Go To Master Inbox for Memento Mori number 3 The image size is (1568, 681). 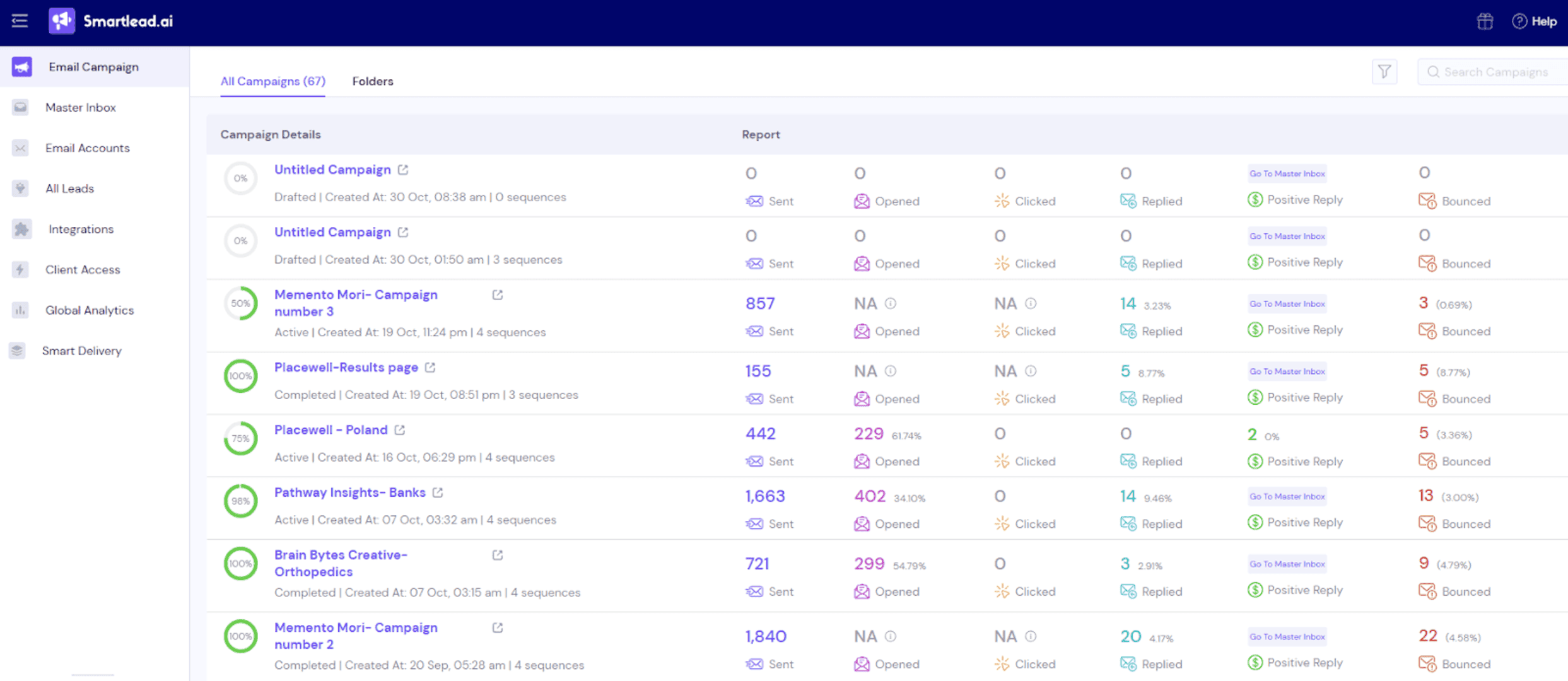[1287, 304]
